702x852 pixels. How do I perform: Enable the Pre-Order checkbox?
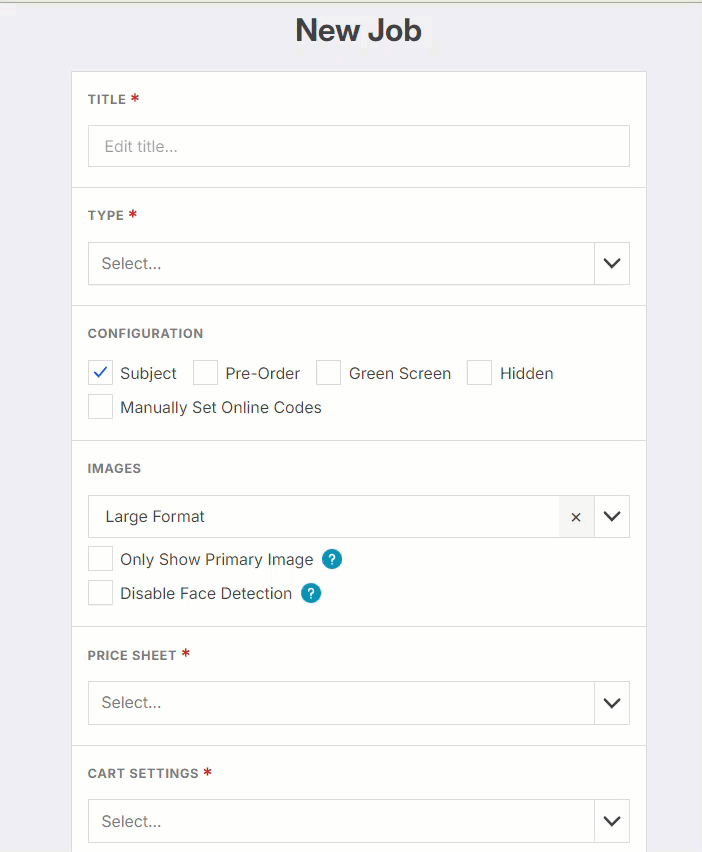206,373
